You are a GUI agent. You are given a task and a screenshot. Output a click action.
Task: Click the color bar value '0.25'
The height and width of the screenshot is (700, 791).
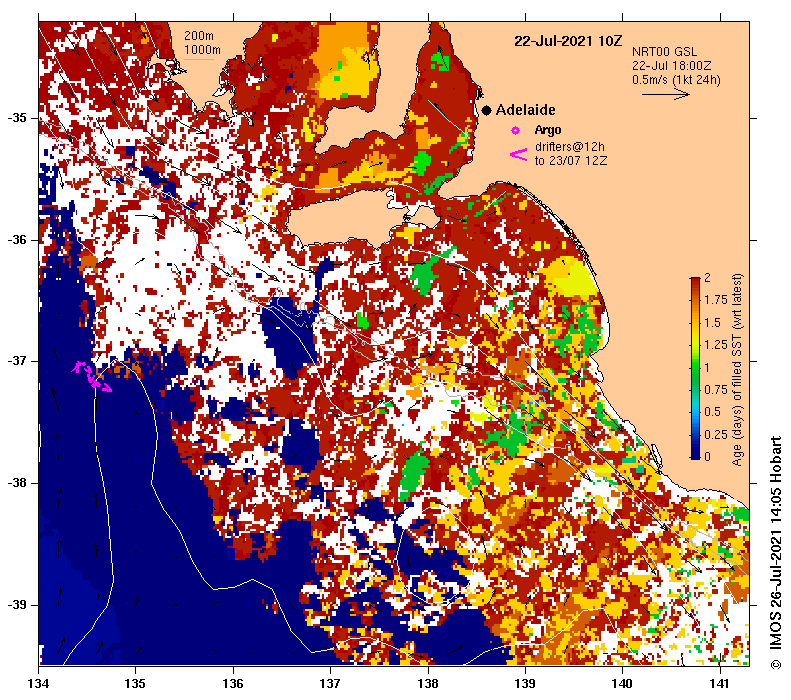716,434
